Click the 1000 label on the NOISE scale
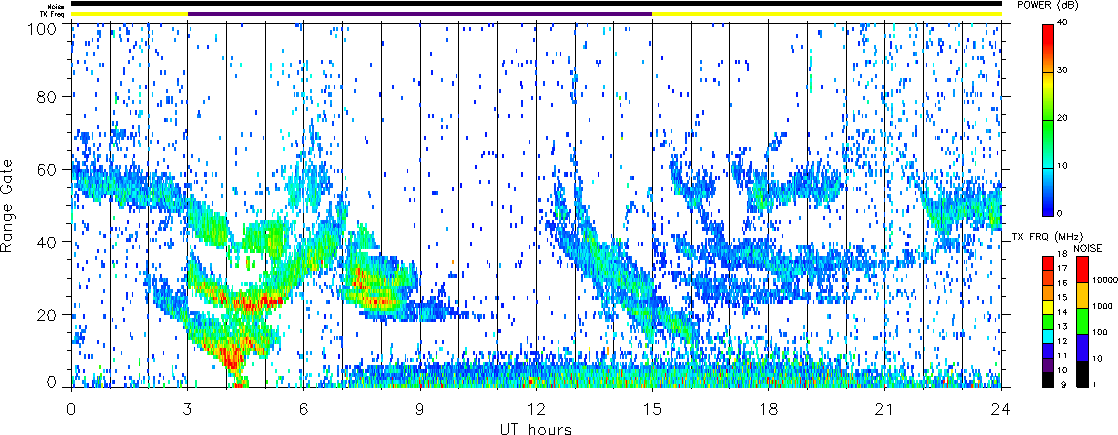This screenshot has height=435, width=1118. click(1101, 307)
